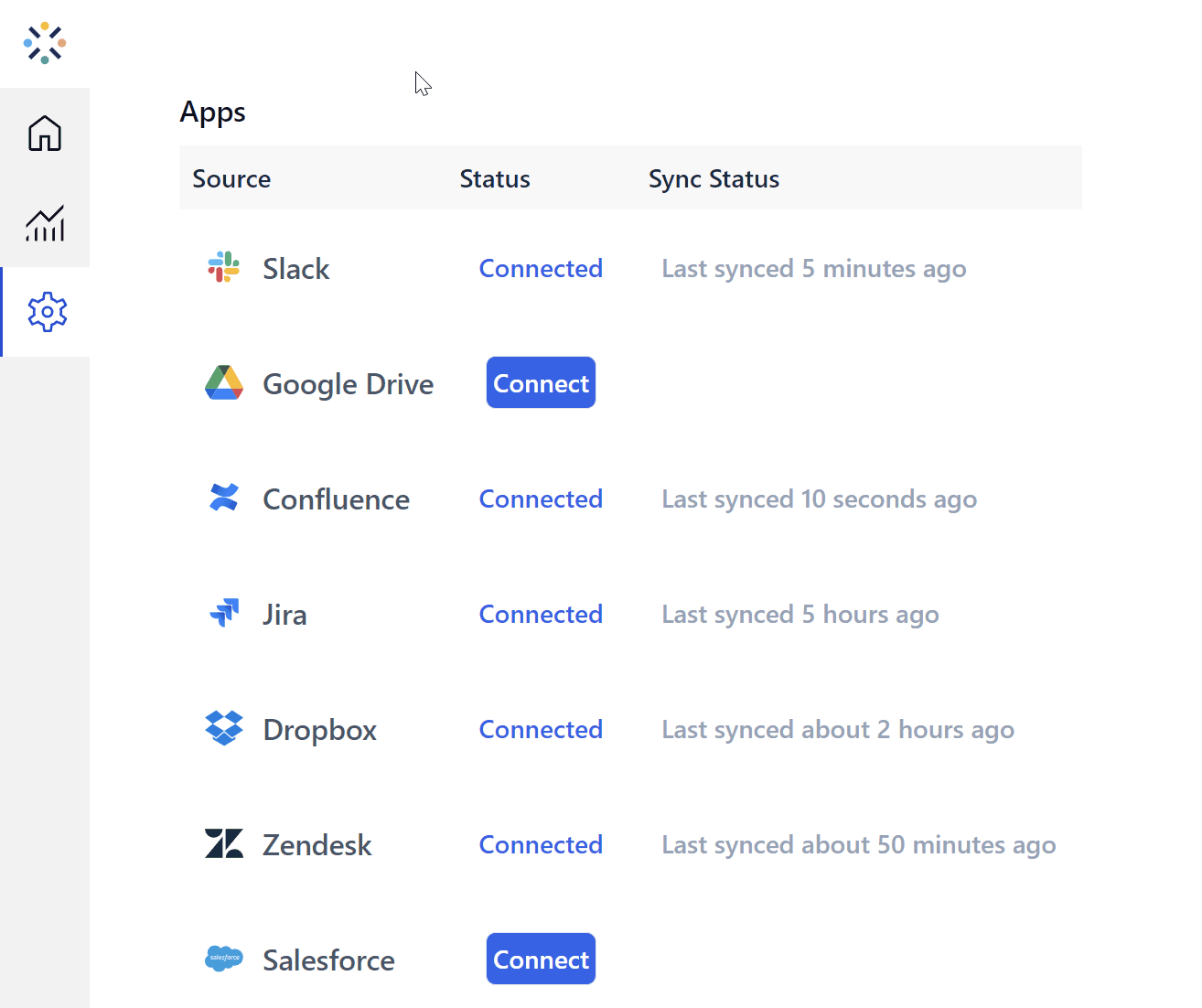
Task: Click the app logo at top left
Action: click(45, 43)
